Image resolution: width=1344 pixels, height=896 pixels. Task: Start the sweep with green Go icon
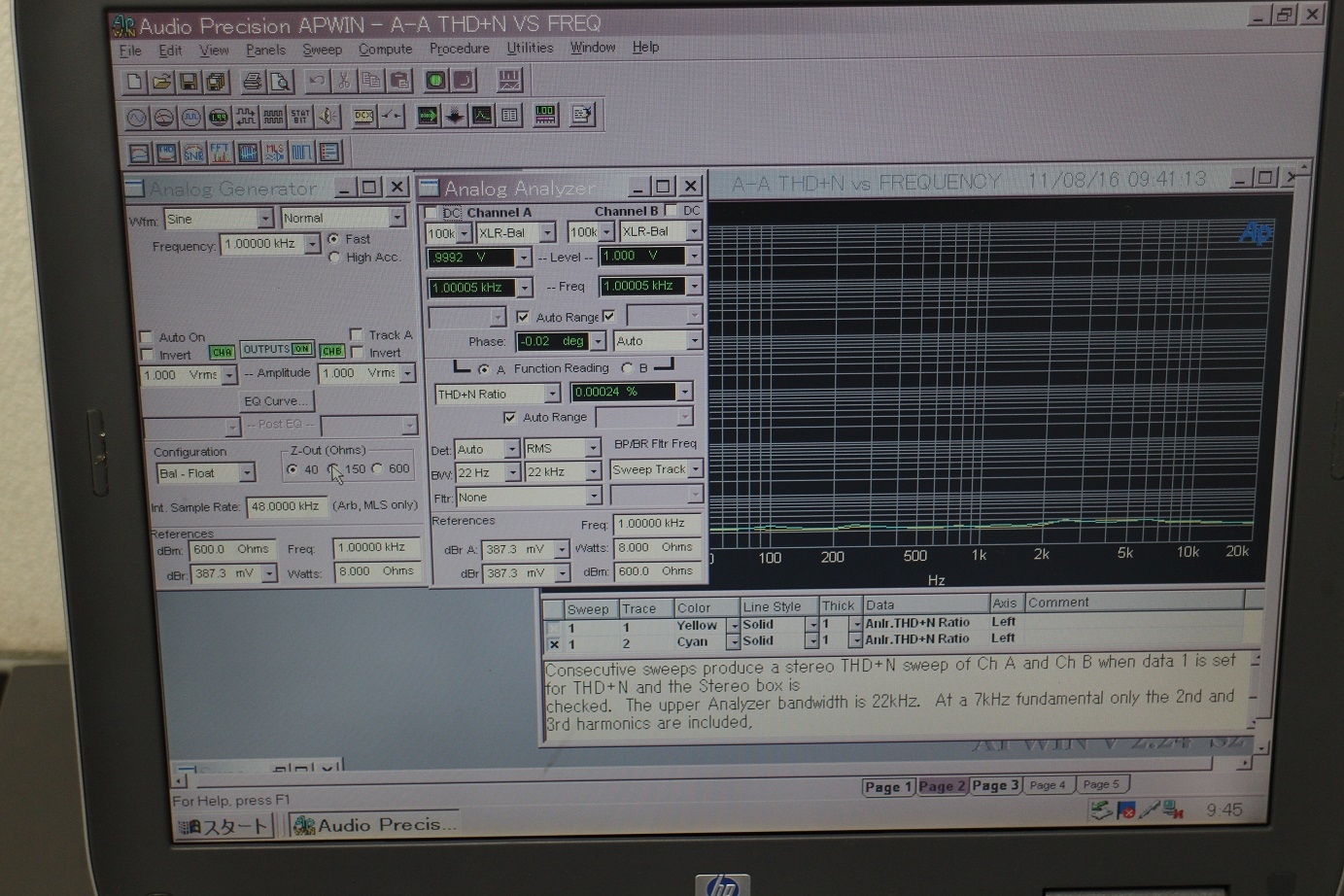435,81
